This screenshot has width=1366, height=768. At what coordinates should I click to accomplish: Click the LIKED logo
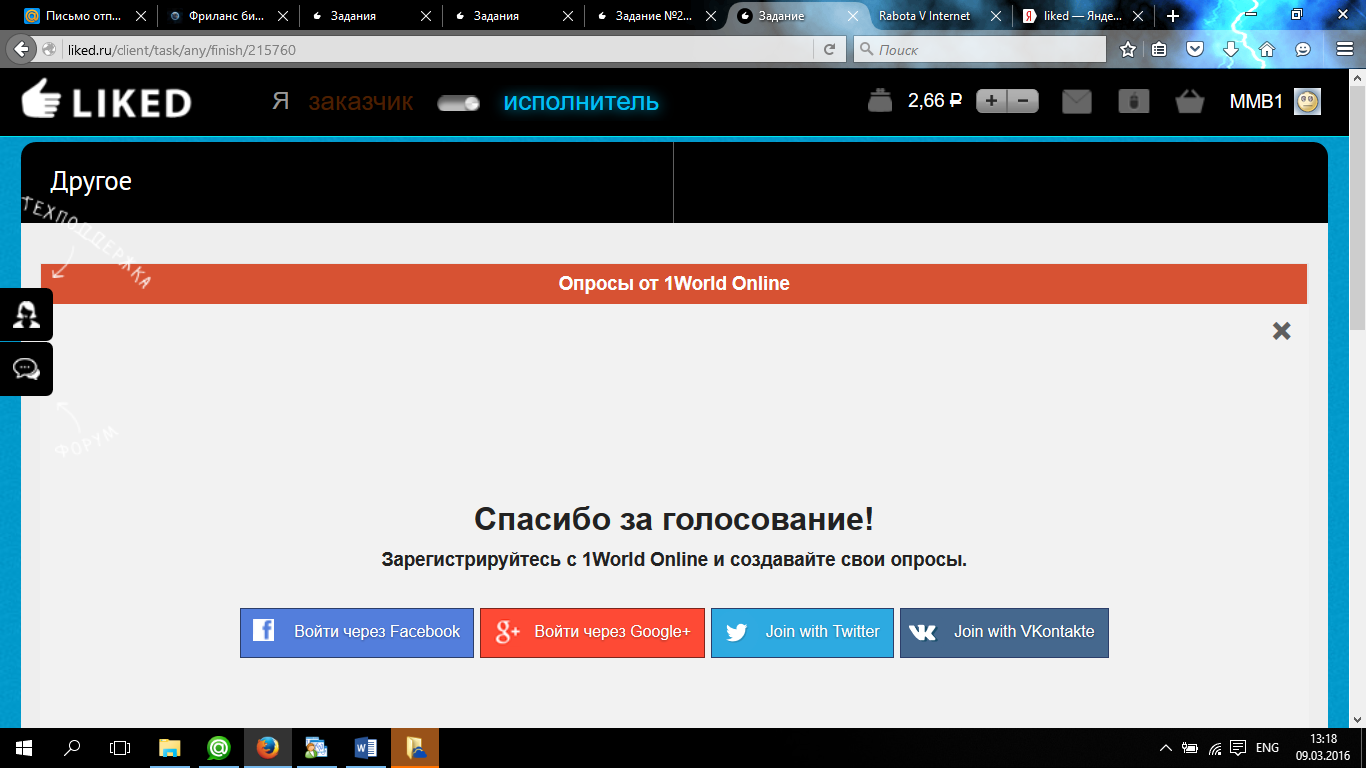point(106,100)
